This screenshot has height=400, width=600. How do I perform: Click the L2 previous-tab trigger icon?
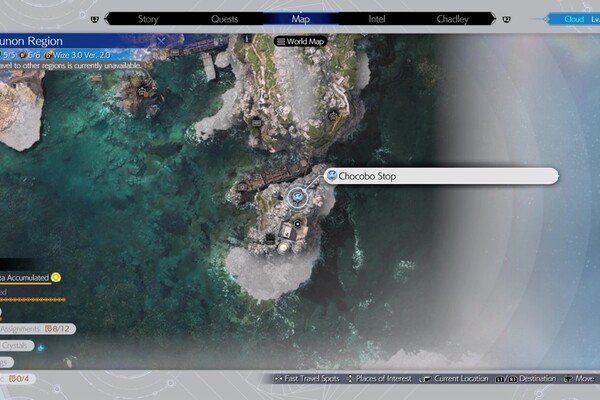click(95, 19)
